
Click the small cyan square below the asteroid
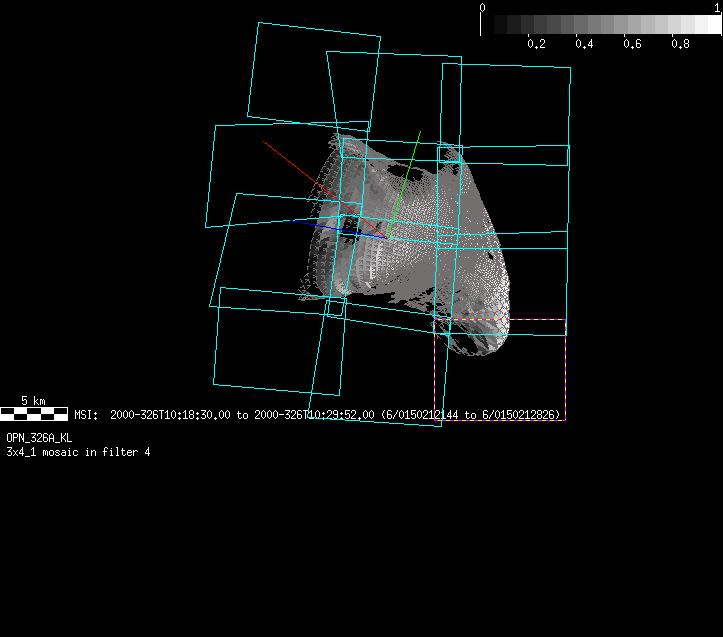point(335,308)
